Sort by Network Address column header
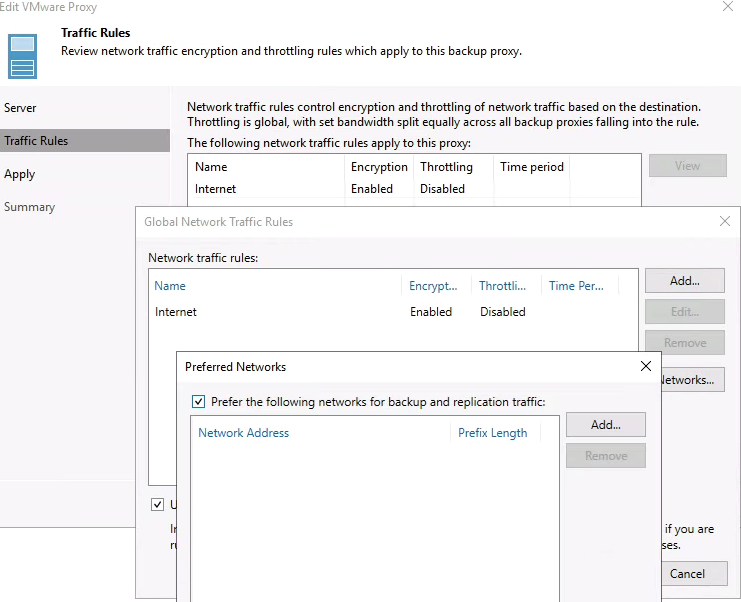The height and width of the screenshot is (602, 741). pyautogui.click(x=243, y=433)
